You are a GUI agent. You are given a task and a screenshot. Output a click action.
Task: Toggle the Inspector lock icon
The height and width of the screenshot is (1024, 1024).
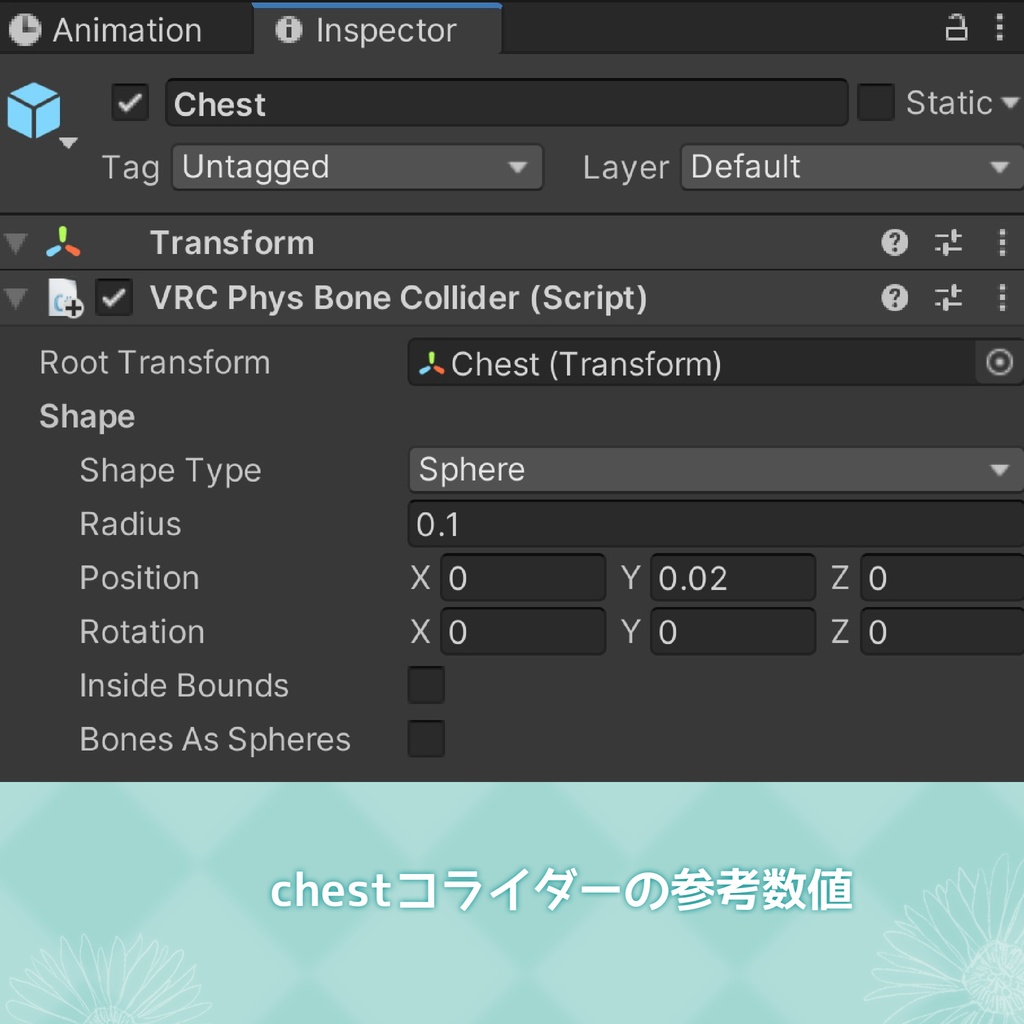click(x=956, y=28)
